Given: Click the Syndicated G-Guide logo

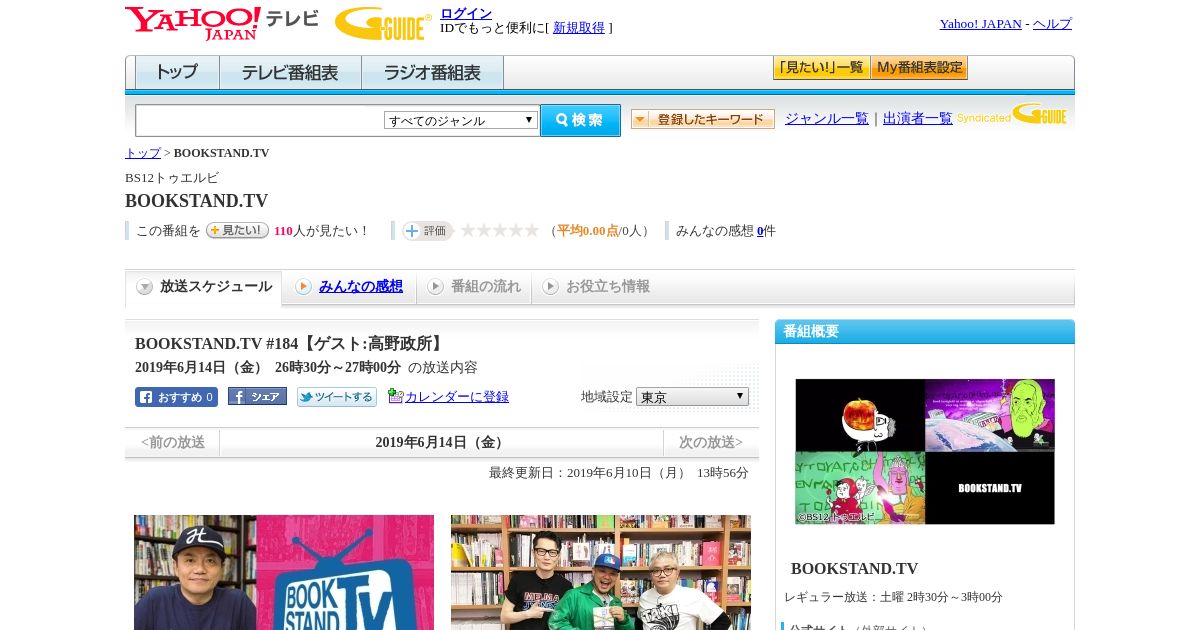Looking at the screenshot, I should point(1012,114).
